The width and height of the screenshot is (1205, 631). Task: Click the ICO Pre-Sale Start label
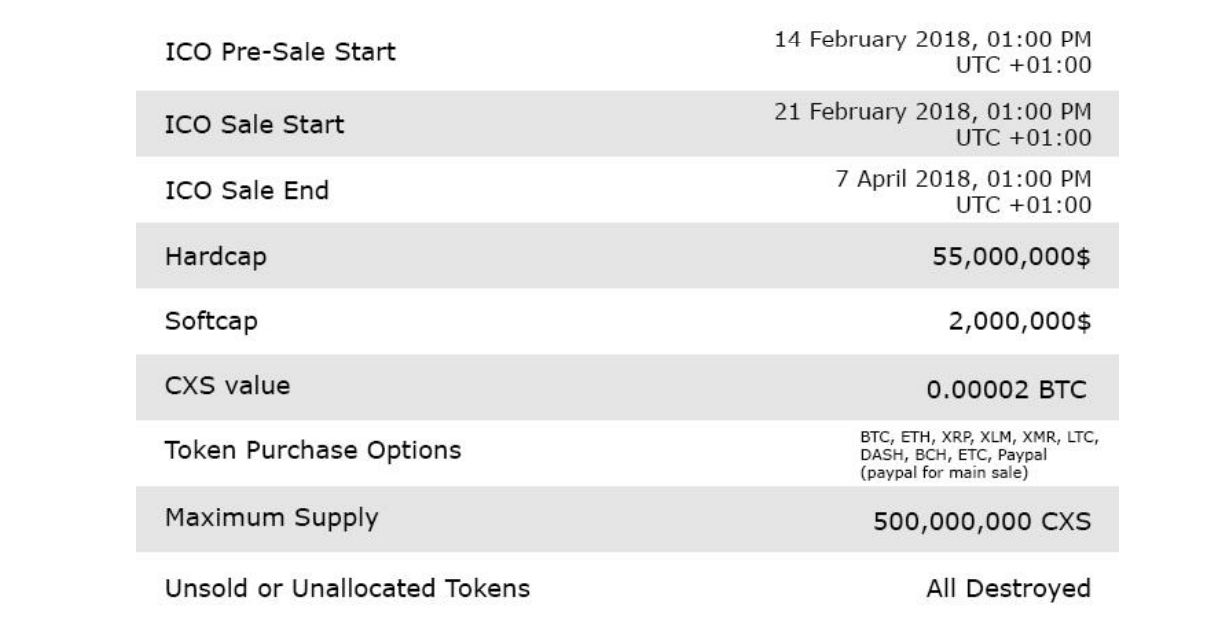280,52
